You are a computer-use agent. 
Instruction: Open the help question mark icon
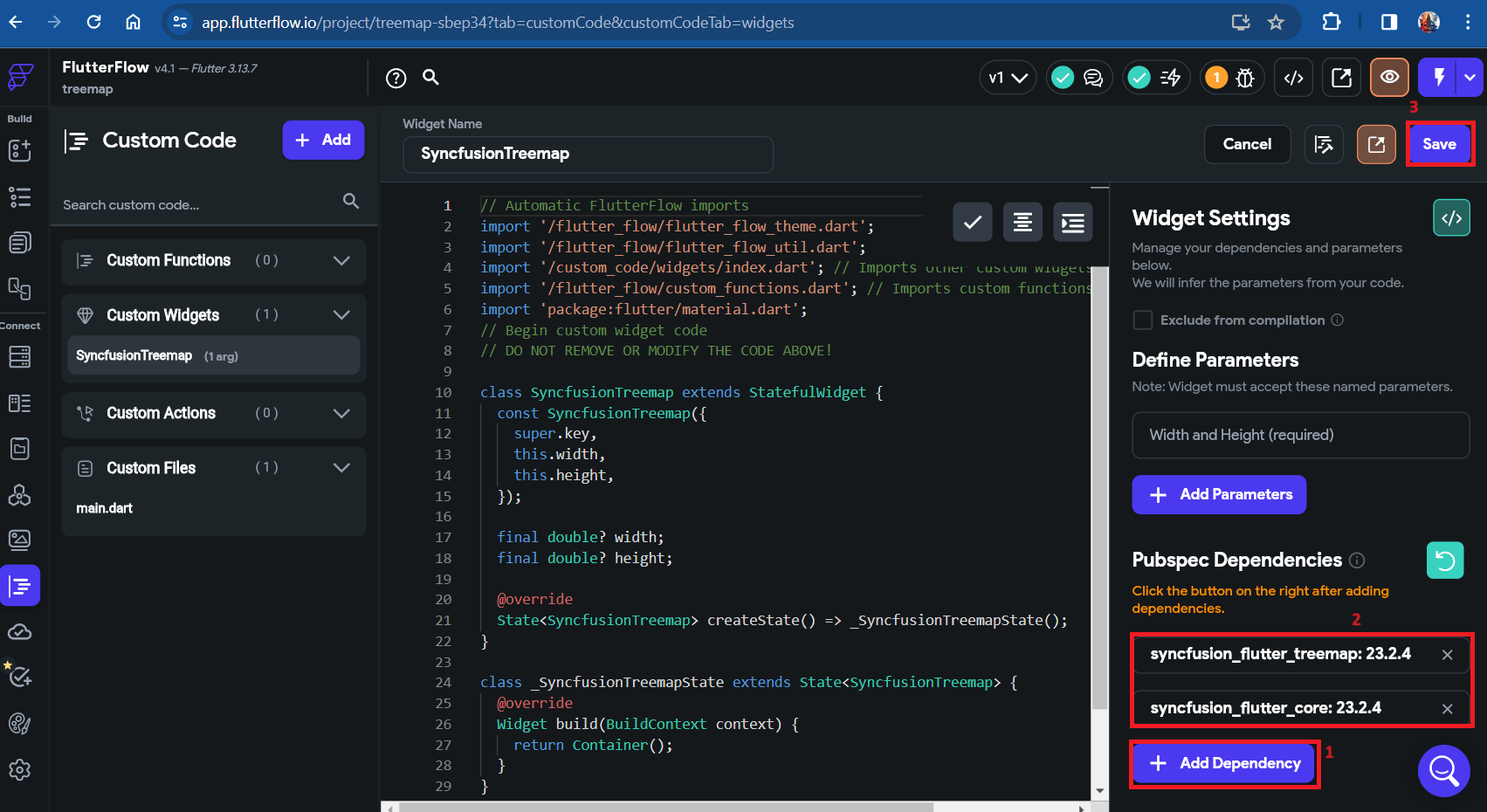(396, 79)
